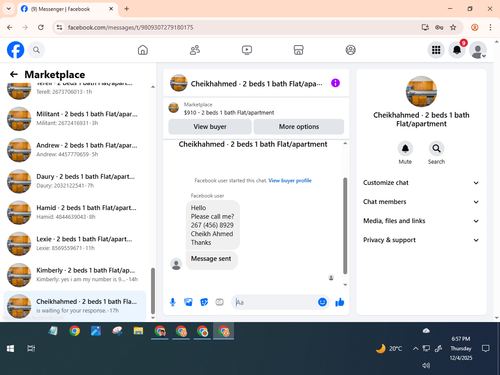Open the Windows Start button
Image resolution: width=500 pixels, height=375 pixels.
point(10,348)
